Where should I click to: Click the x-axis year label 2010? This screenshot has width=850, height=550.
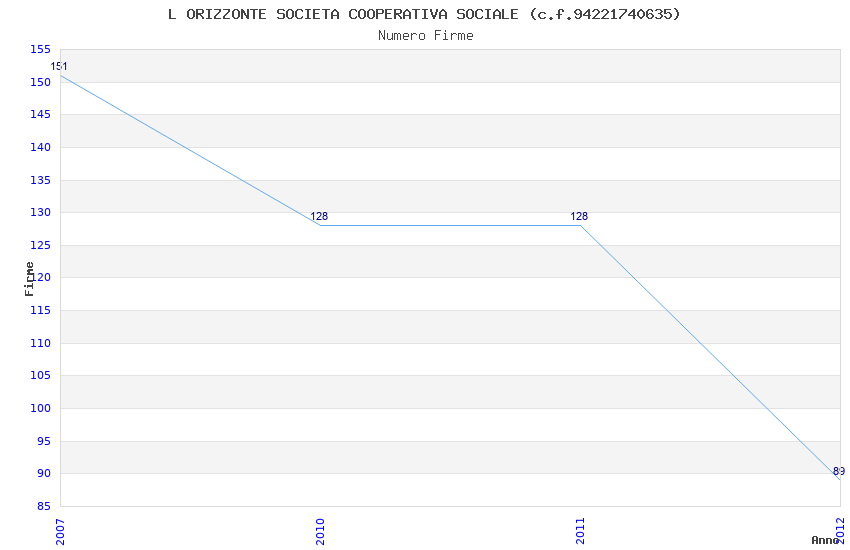(x=320, y=532)
